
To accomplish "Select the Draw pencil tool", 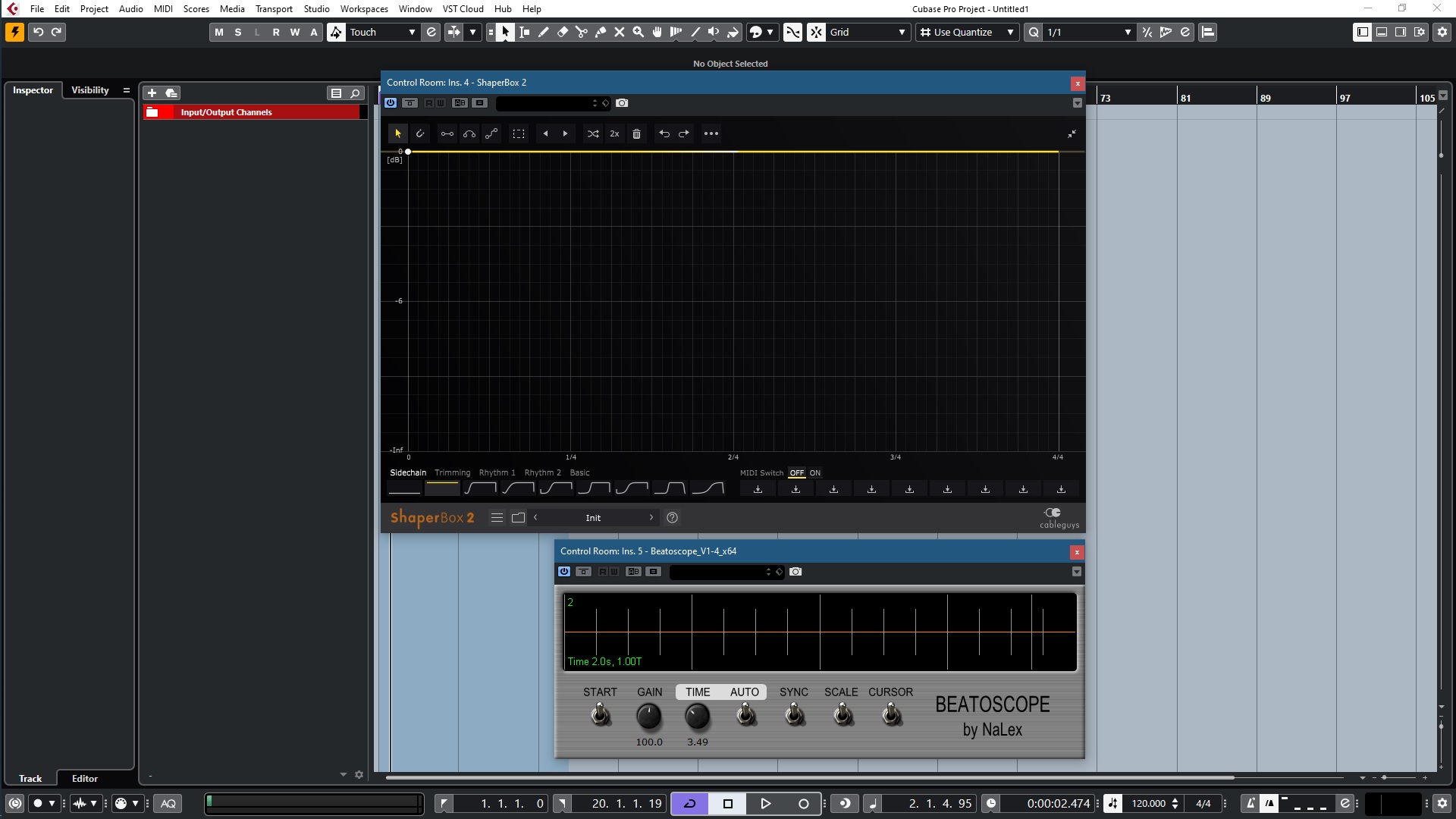I will coord(543,32).
